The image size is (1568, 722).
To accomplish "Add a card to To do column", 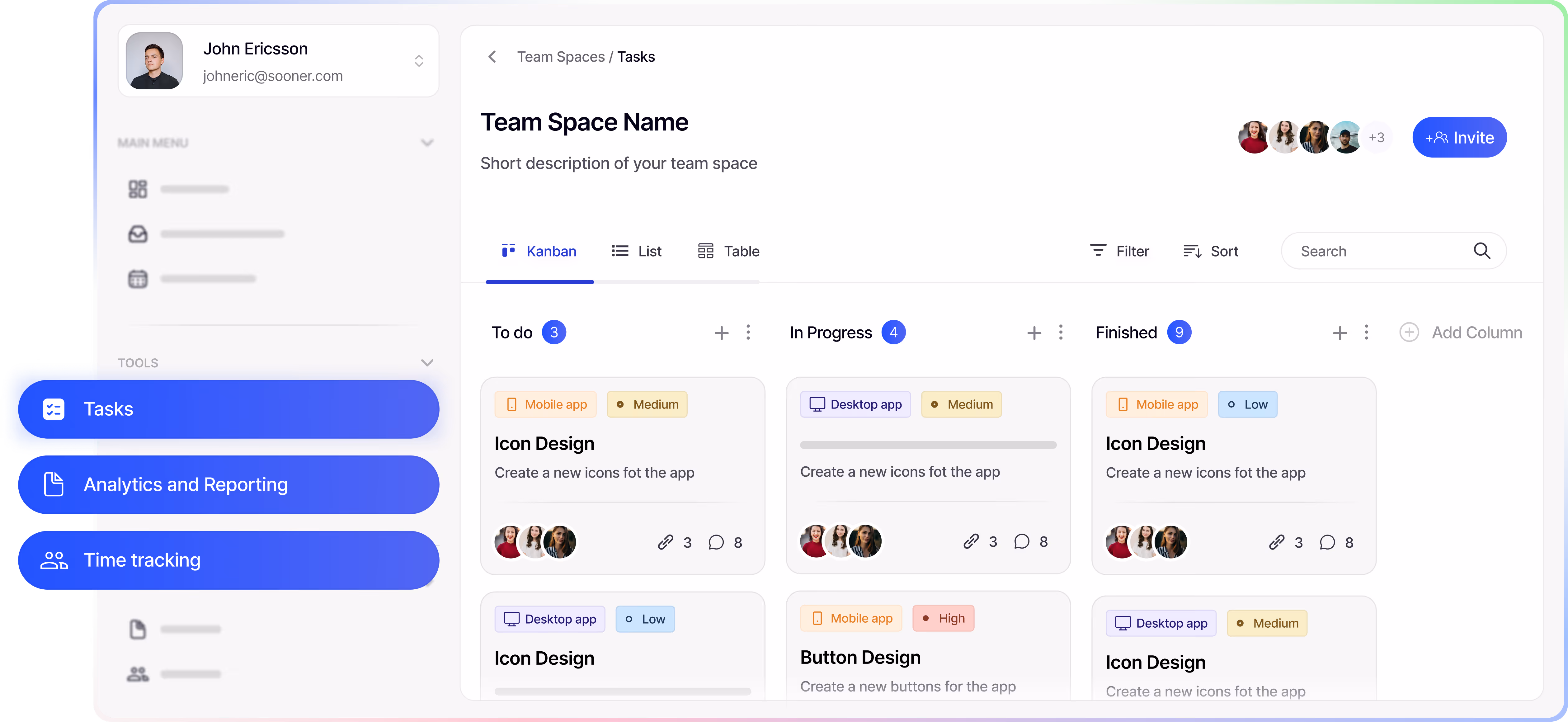I will pyautogui.click(x=721, y=333).
